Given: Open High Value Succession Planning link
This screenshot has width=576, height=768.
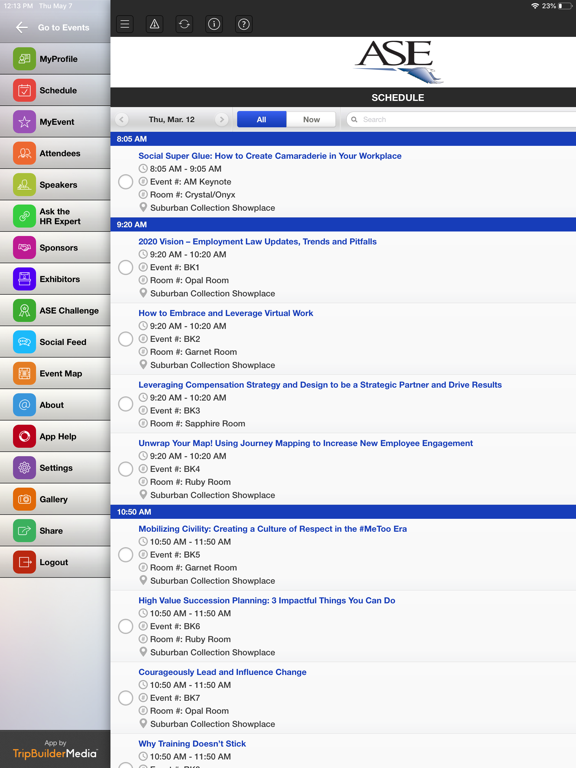Looking at the screenshot, I should tap(266, 600).
